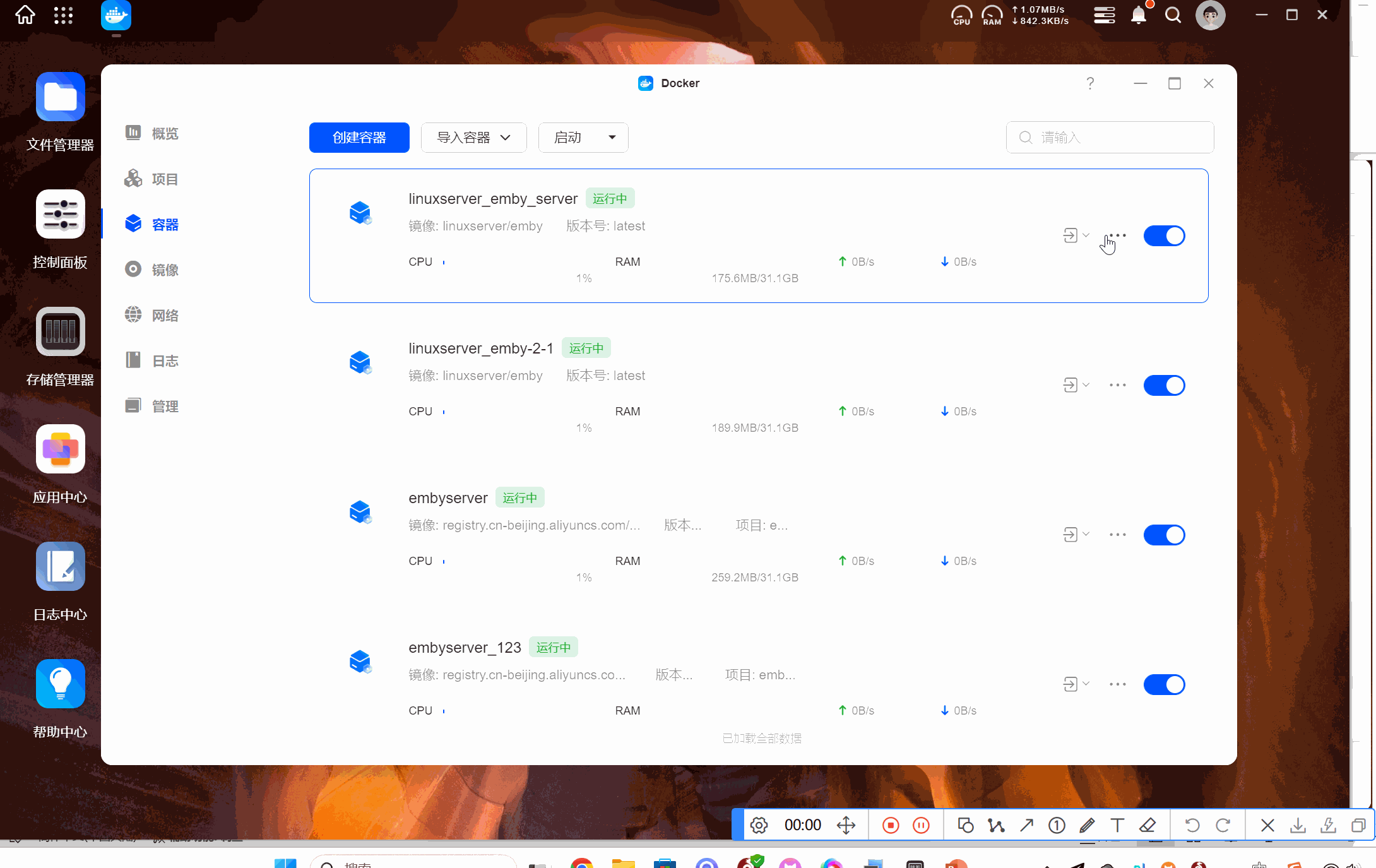Go to 概览 overview section
Image resolution: width=1376 pixels, height=868 pixels.
pyautogui.click(x=152, y=133)
